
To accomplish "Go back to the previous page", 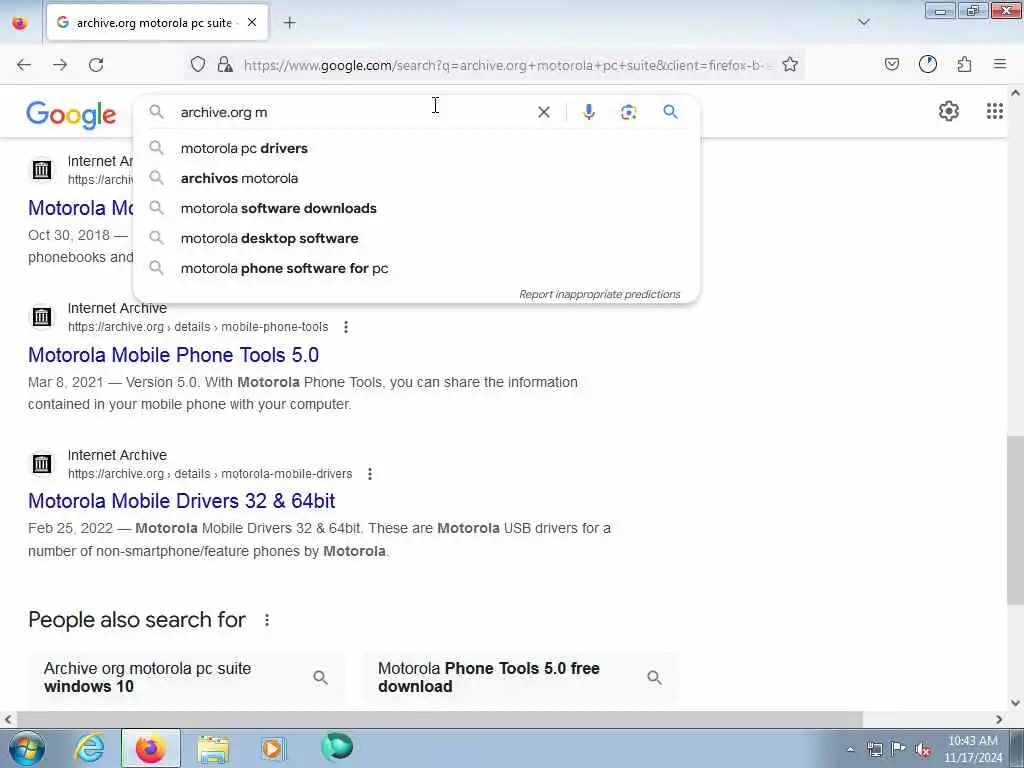I will [x=24, y=65].
